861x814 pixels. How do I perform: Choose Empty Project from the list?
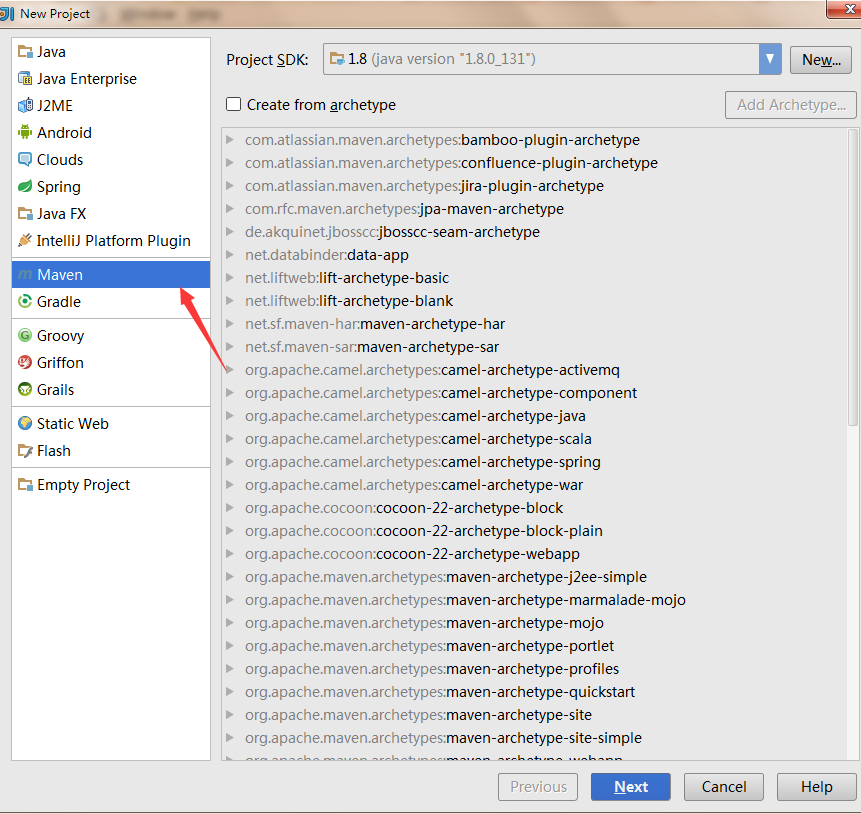83,485
